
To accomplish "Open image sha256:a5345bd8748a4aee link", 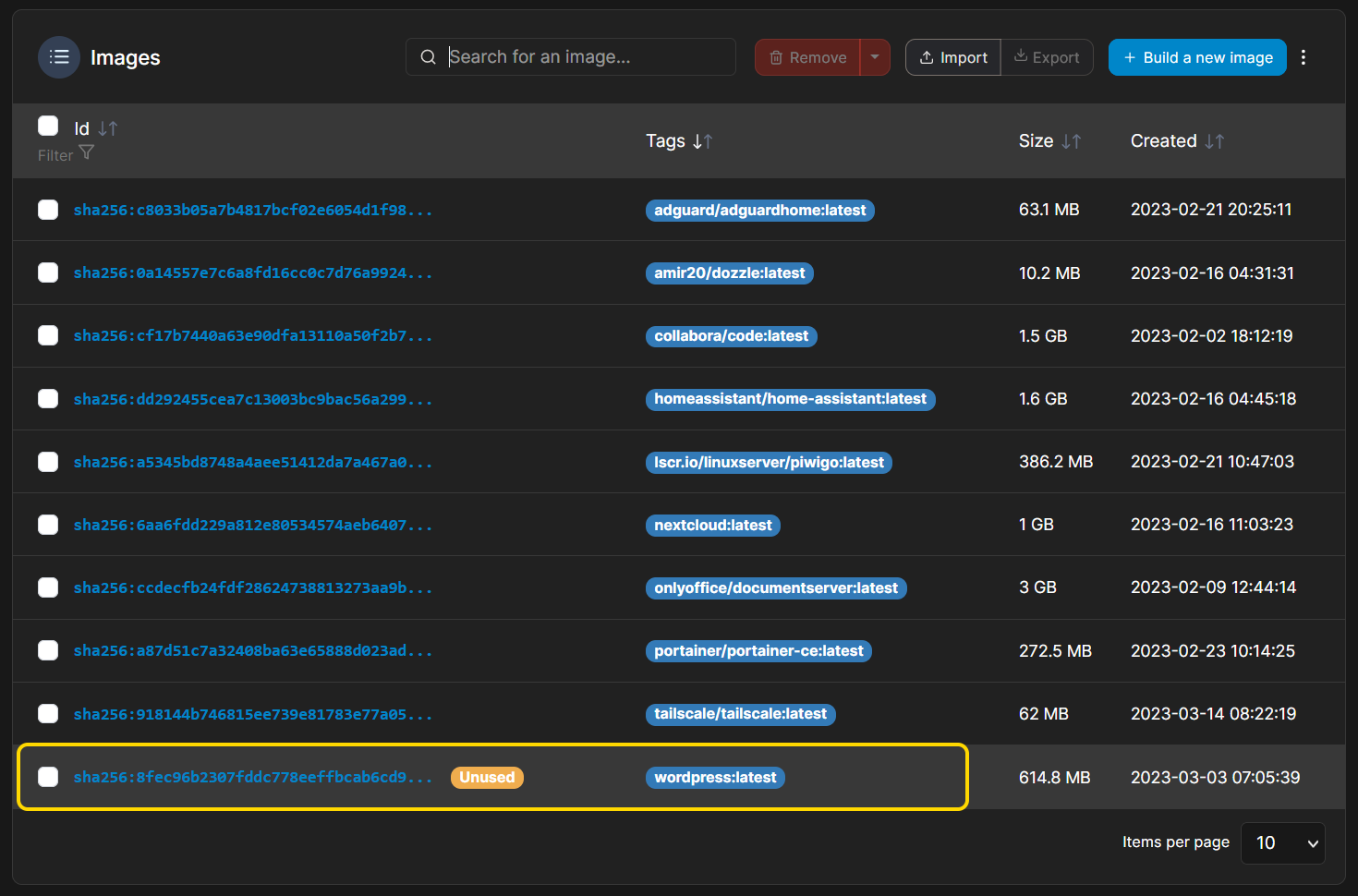I will tap(253, 462).
